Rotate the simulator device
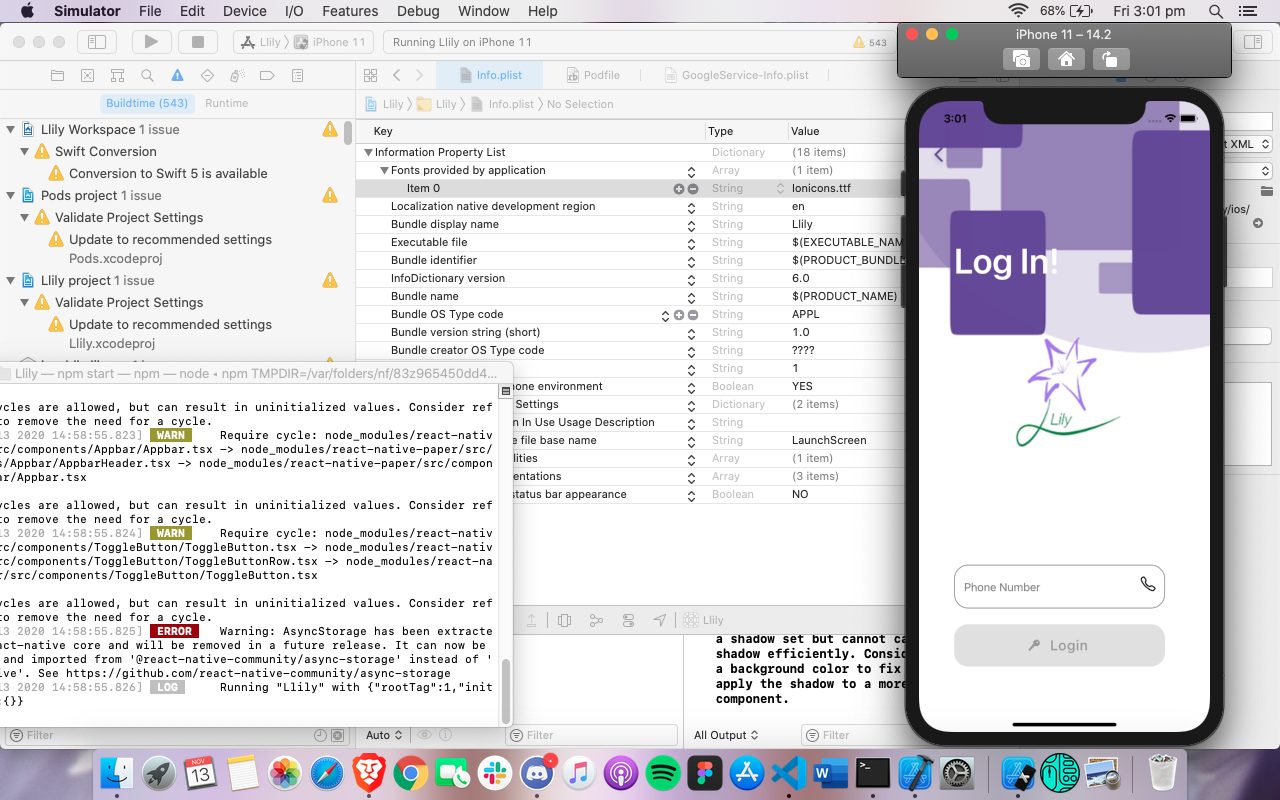 (1110, 58)
